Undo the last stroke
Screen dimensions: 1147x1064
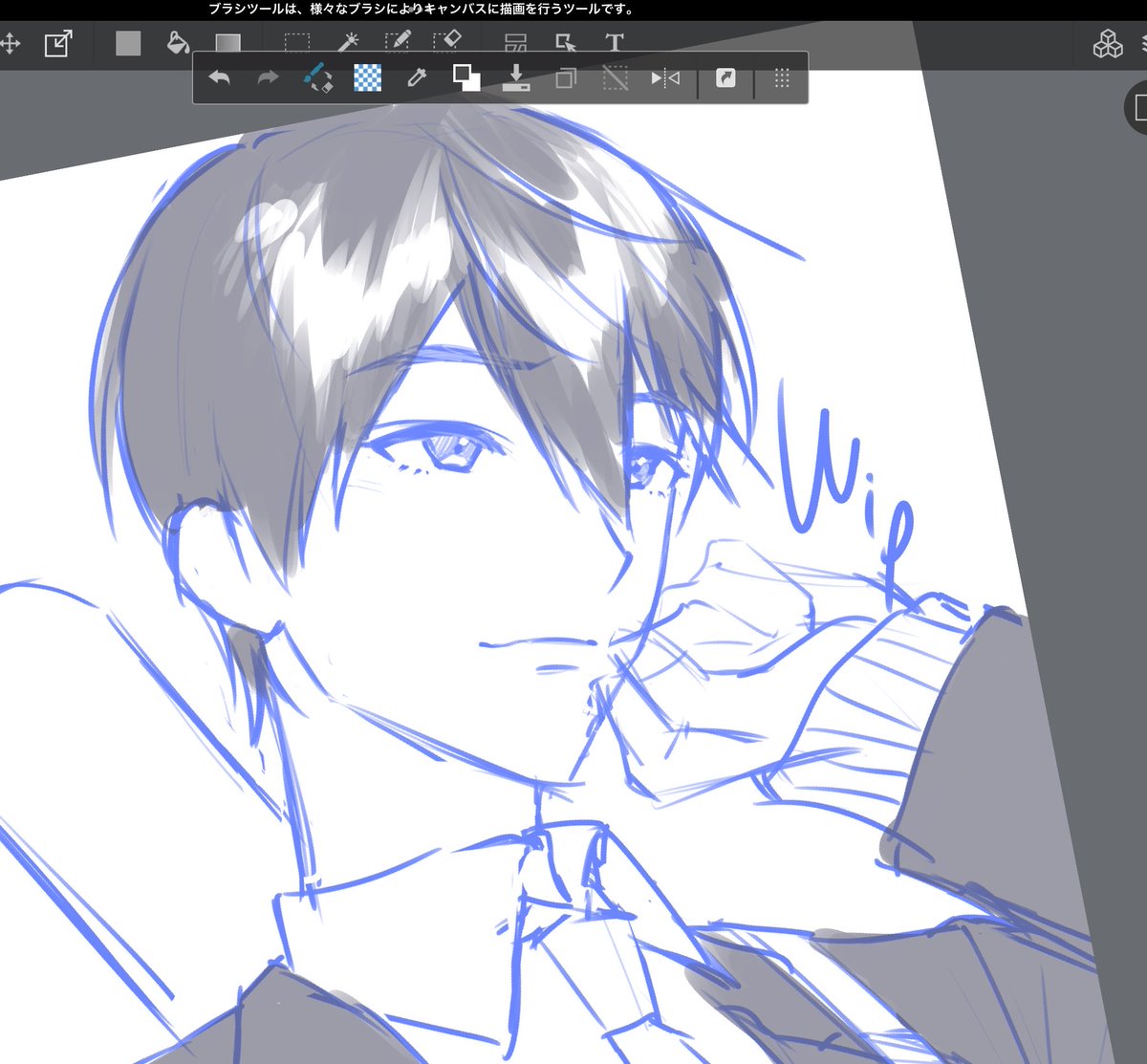coord(220,78)
